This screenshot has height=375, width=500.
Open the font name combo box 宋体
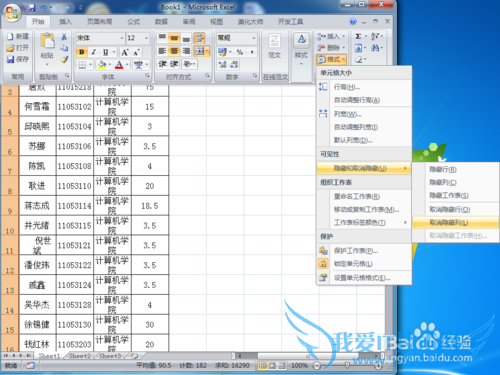coord(100,38)
